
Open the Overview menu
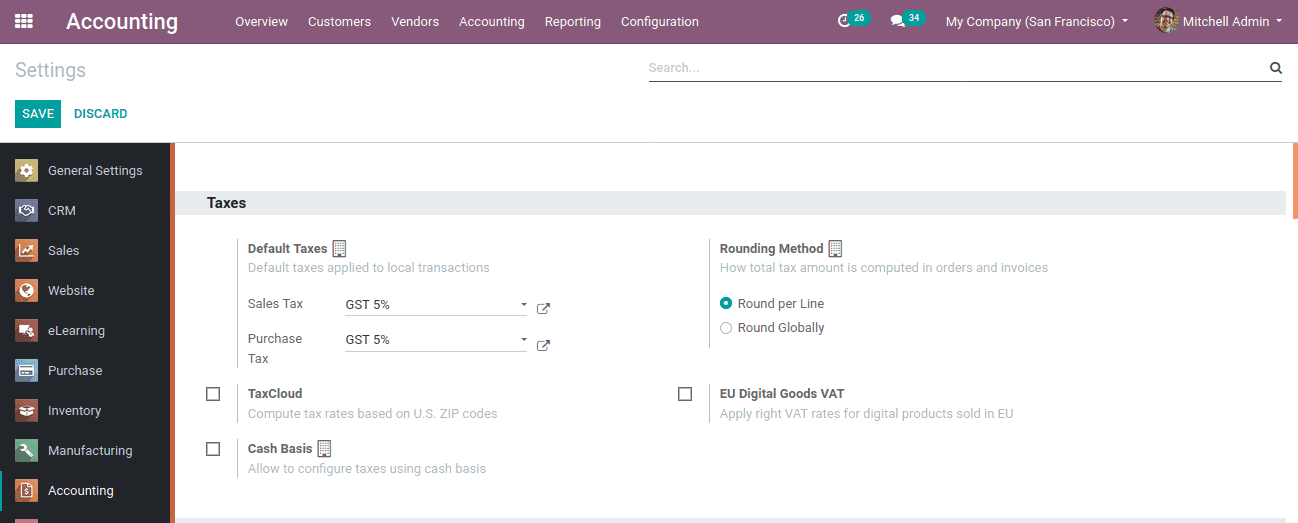pyautogui.click(x=261, y=21)
